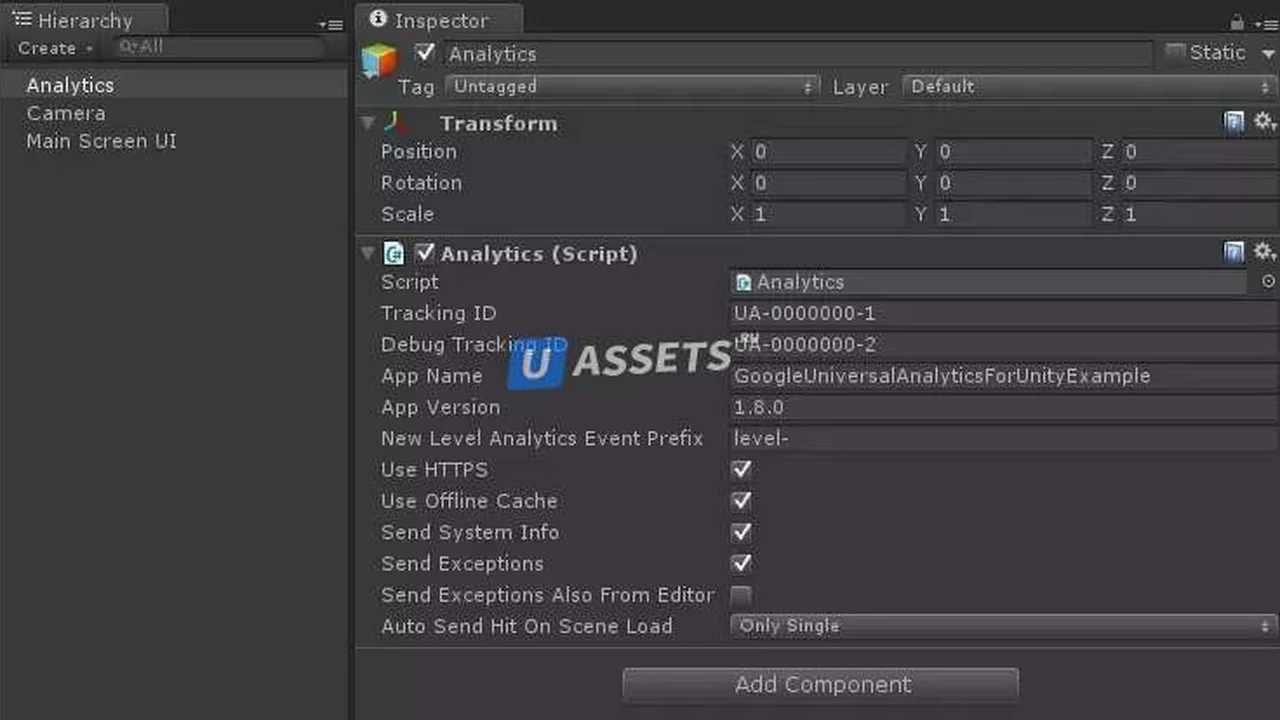Image resolution: width=1280 pixels, height=720 pixels.
Task: Click the Position Y field
Action: click(x=1013, y=152)
